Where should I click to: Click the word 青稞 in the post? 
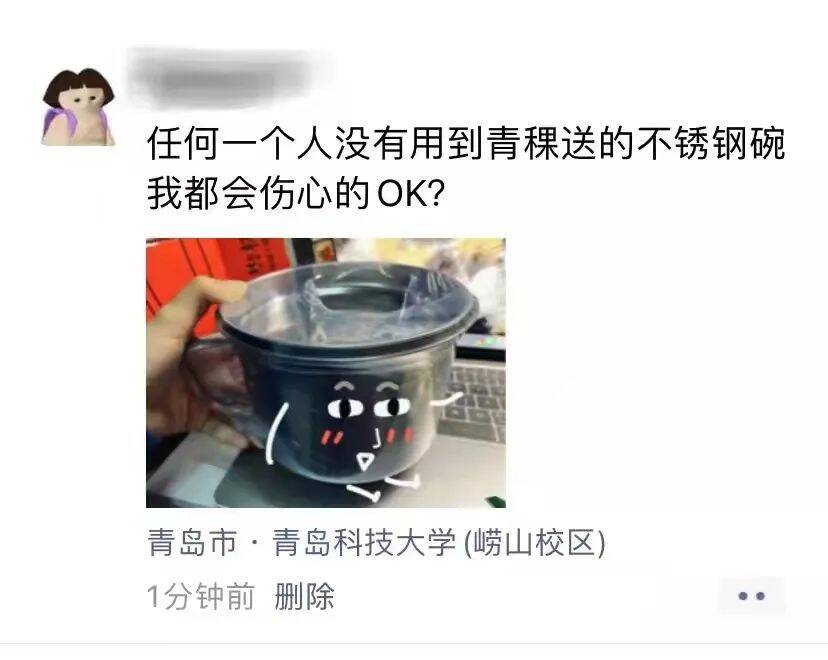point(522,144)
